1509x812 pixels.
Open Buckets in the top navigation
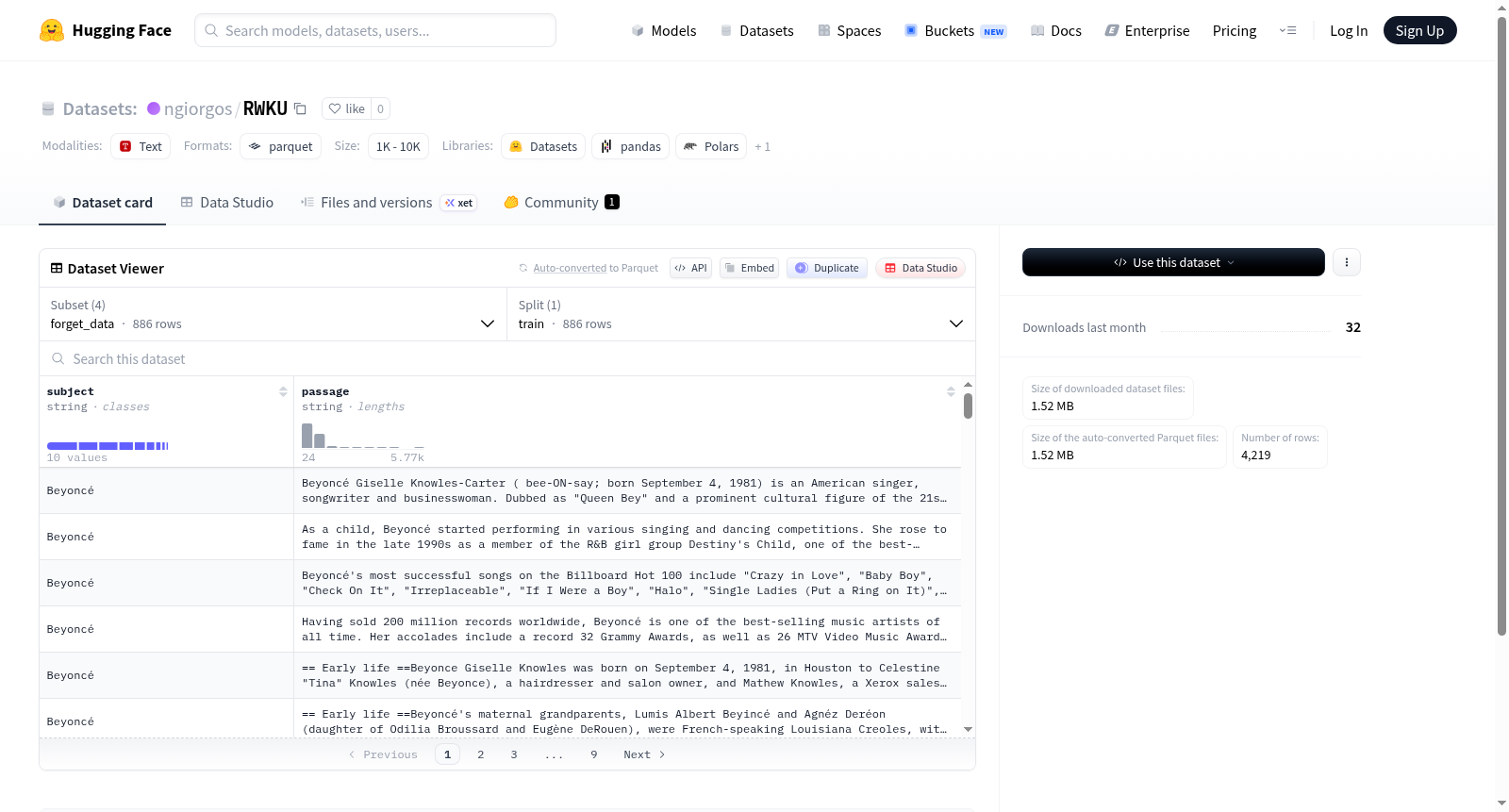click(955, 30)
